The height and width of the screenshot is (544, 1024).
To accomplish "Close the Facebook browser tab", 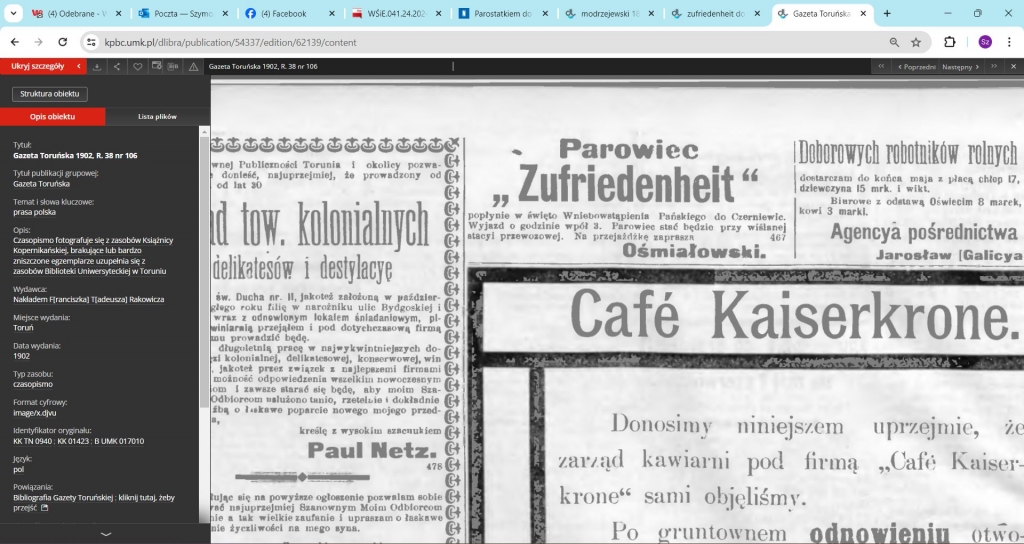I will 331,13.
